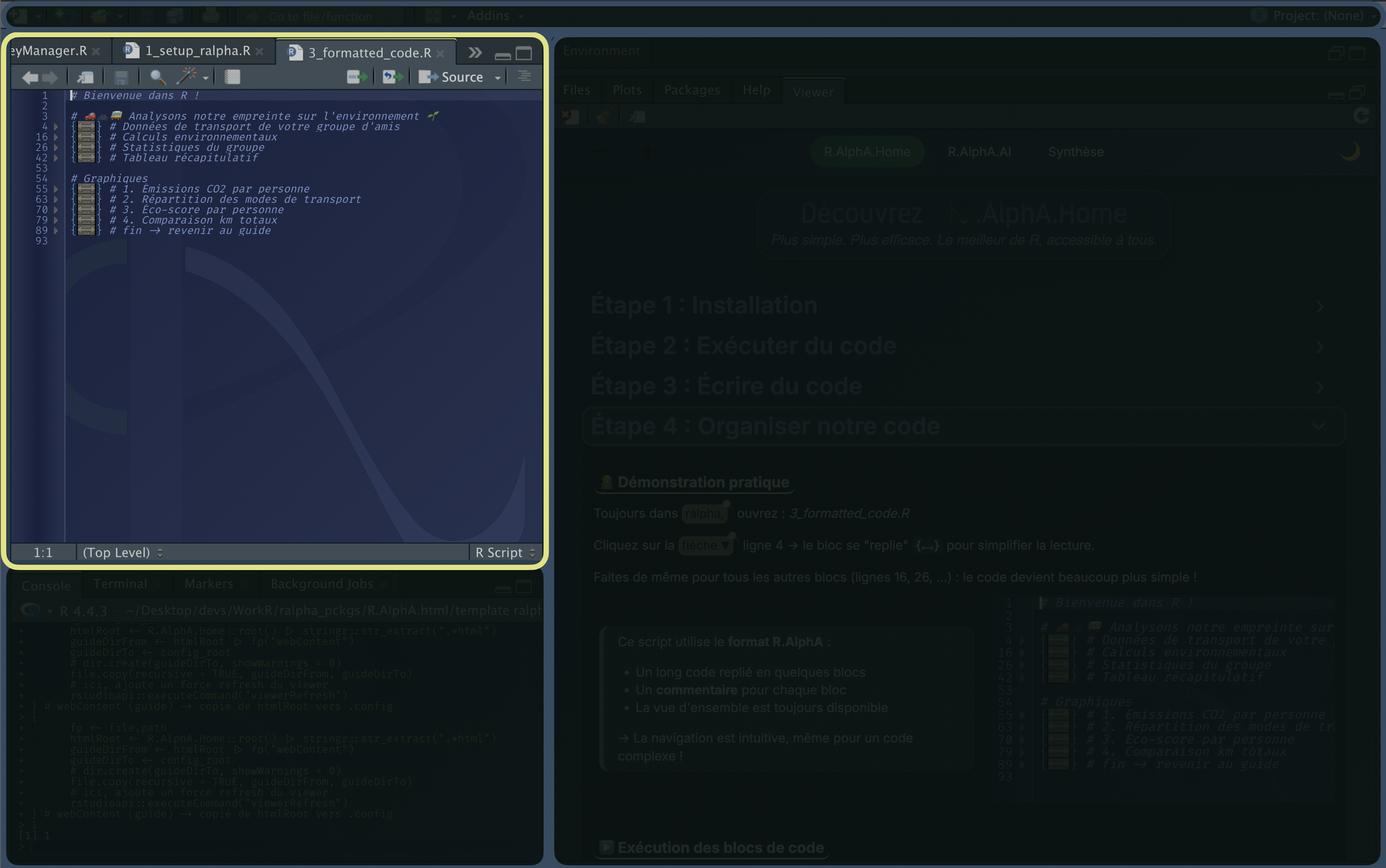Show more open tabs with double chevron
The image size is (1386, 868).
tap(475, 53)
